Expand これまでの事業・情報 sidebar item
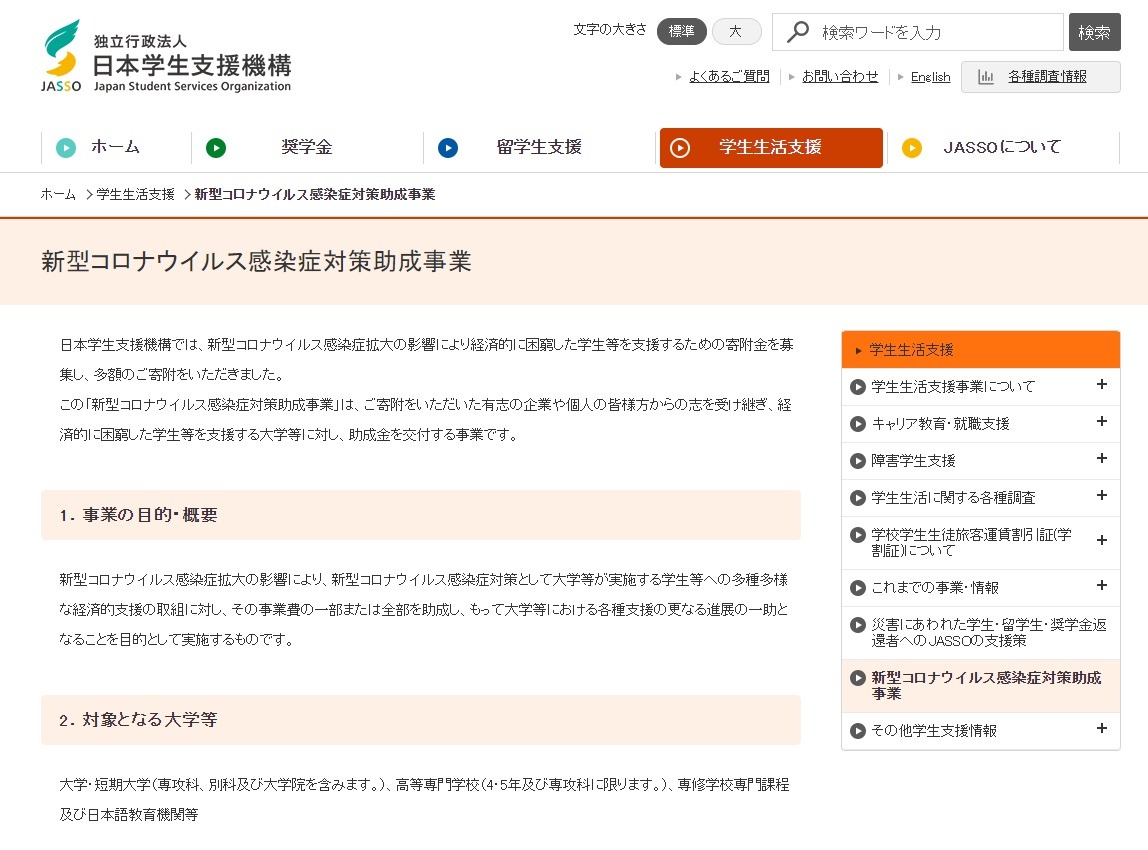The width and height of the screenshot is (1148, 850). [x=1101, y=586]
